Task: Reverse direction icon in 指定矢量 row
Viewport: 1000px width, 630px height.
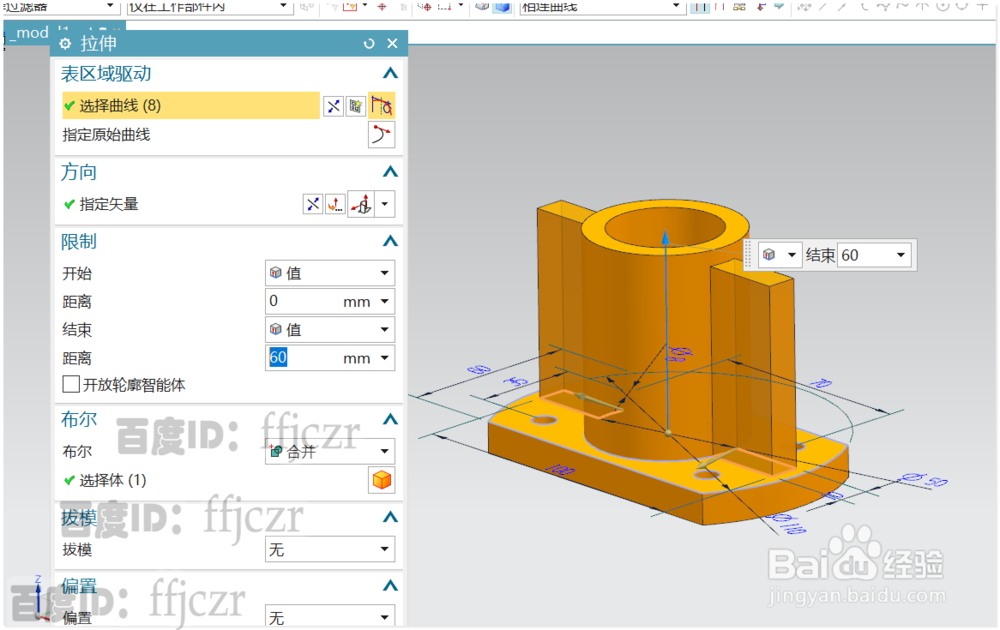Action: 312,204
